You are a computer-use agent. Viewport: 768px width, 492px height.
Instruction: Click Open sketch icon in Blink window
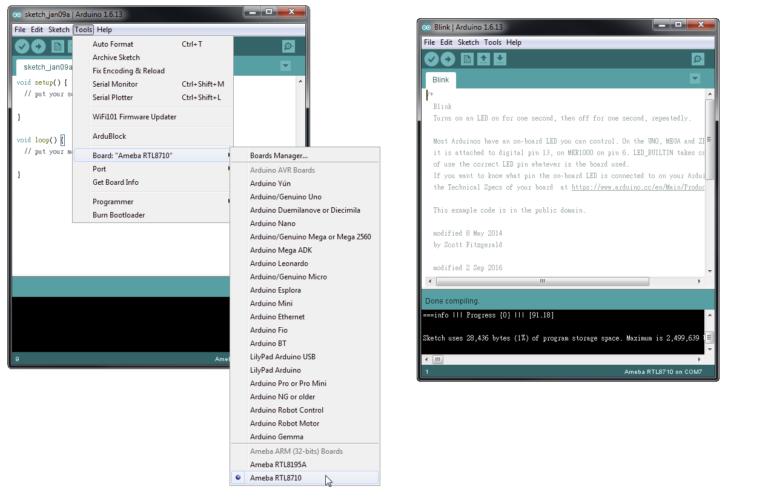483,59
